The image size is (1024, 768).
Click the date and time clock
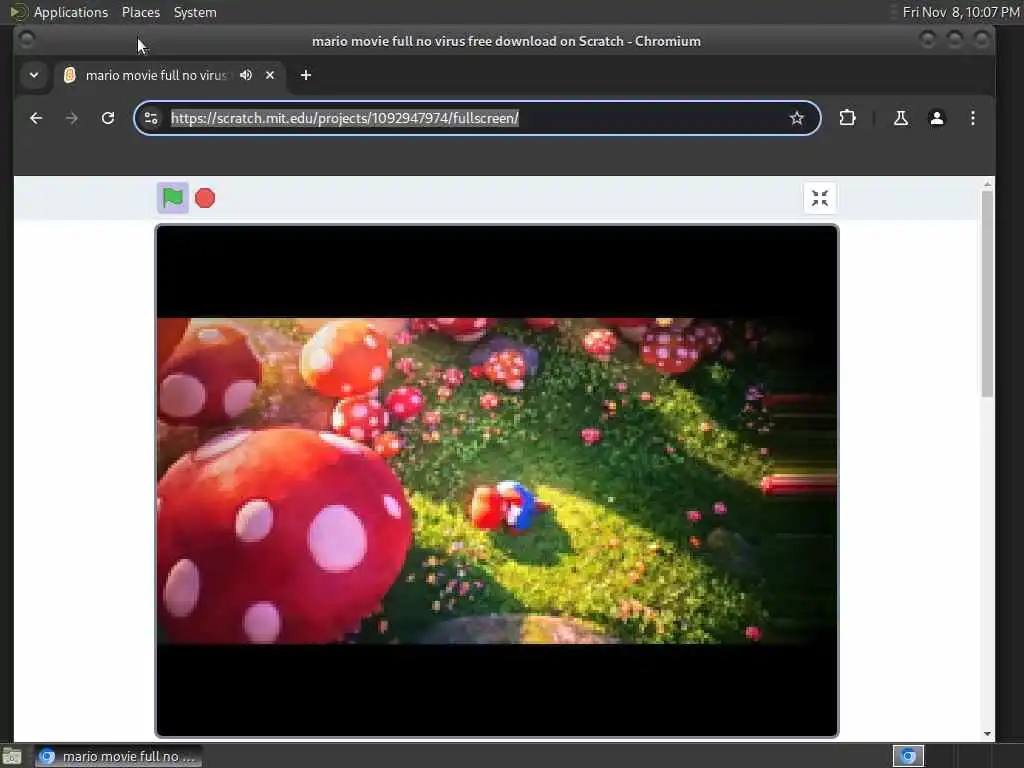(961, 12)
